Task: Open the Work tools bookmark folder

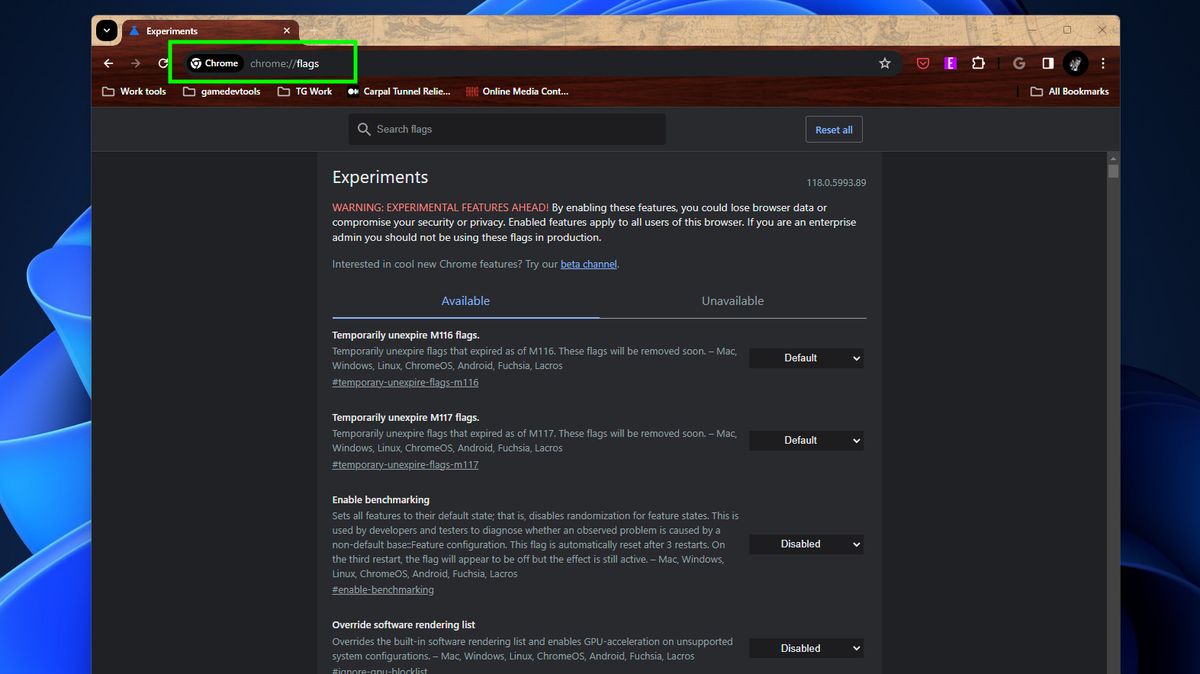Action: point(134,91)
